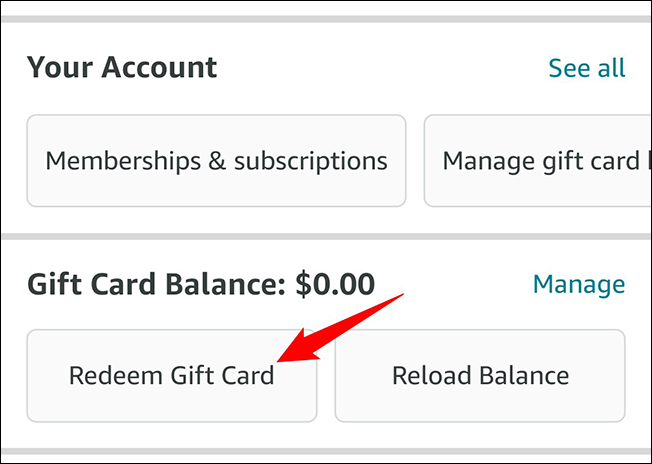Click the ampersand in Memberships & subscriptions
This screenshot has width=652, height=464.
click(x=217, y=161)
